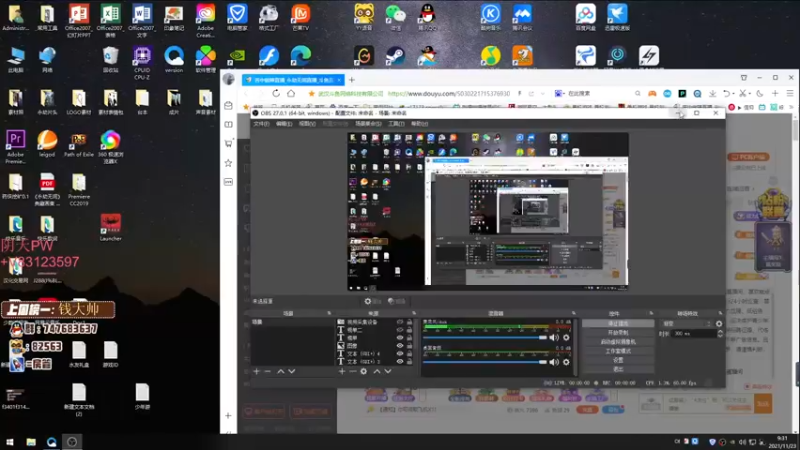The width and height of the screenshot is (800, 450).
Task: Refresh the browser page
Action: [x=276, y=93]
